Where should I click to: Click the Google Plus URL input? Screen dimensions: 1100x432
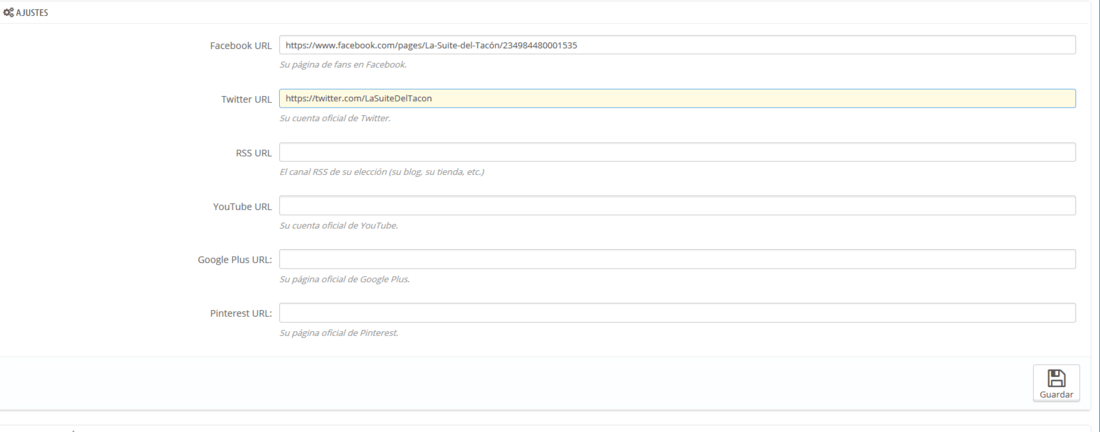[677, 259]
